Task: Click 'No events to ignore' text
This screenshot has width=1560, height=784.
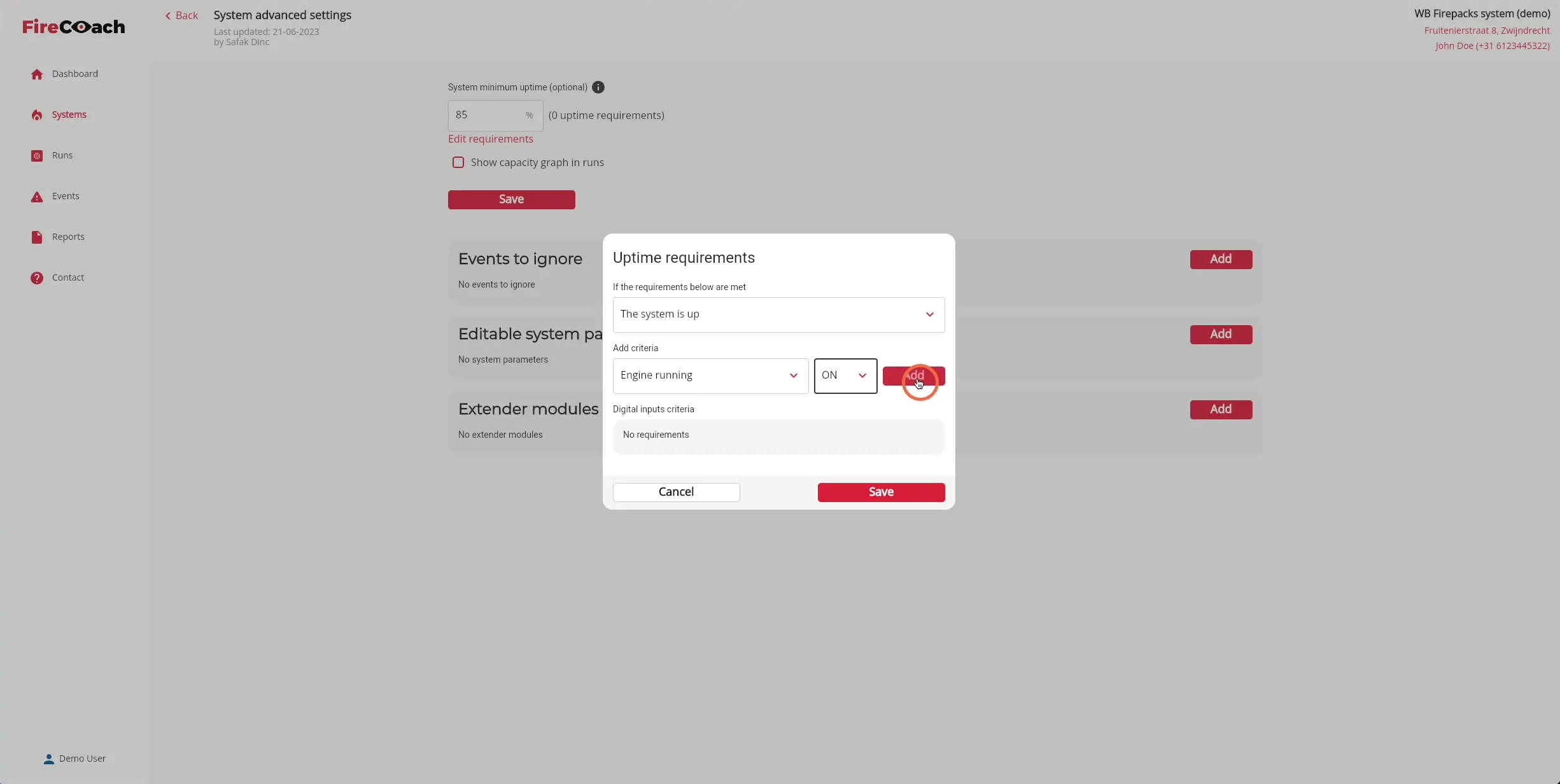Action: (496, 284)
